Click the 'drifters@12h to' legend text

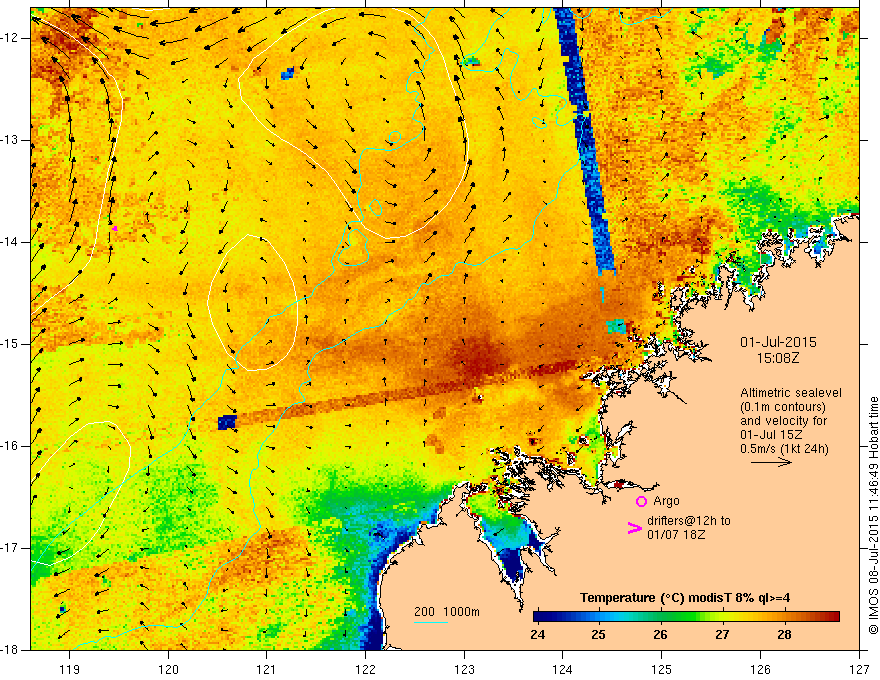(x=689, y=521)
